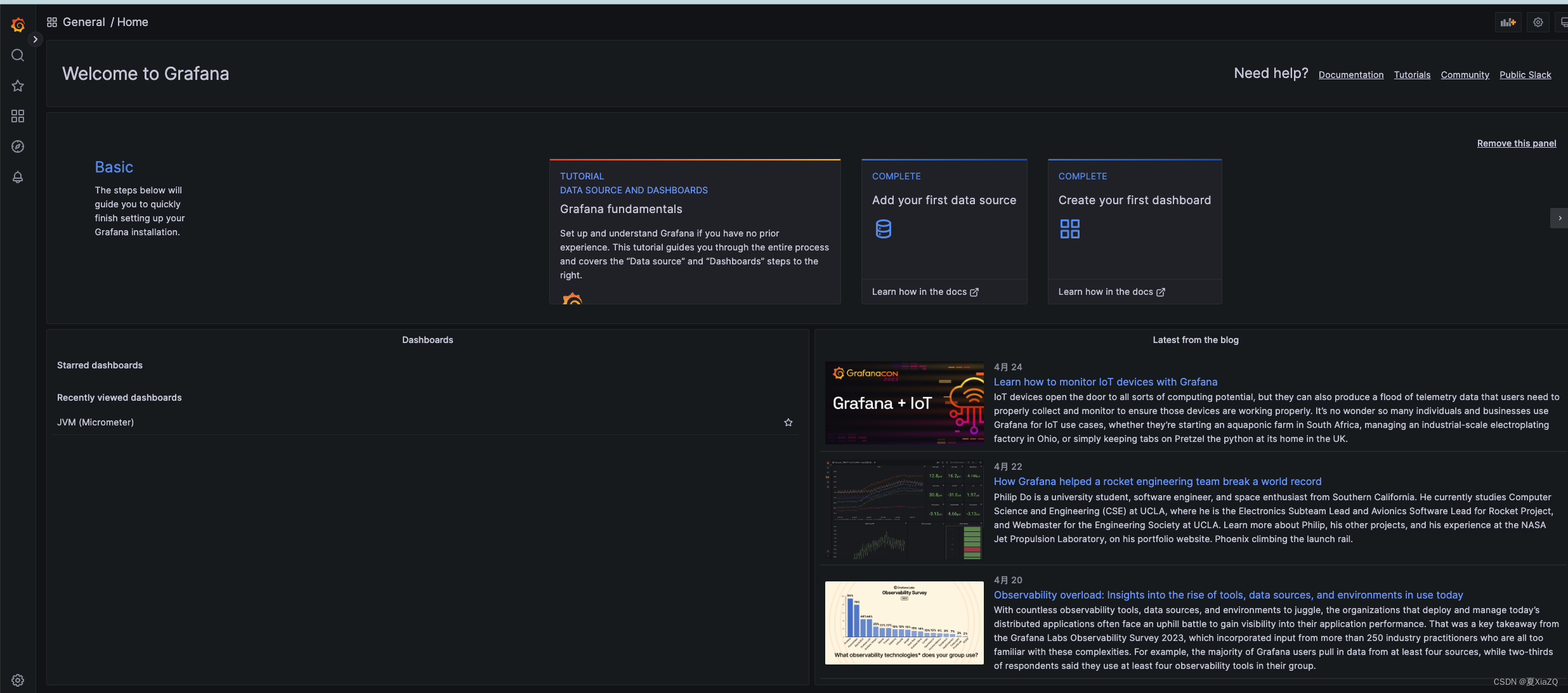
Task: Open the Add your first data source card
Action: coord(944,231)
